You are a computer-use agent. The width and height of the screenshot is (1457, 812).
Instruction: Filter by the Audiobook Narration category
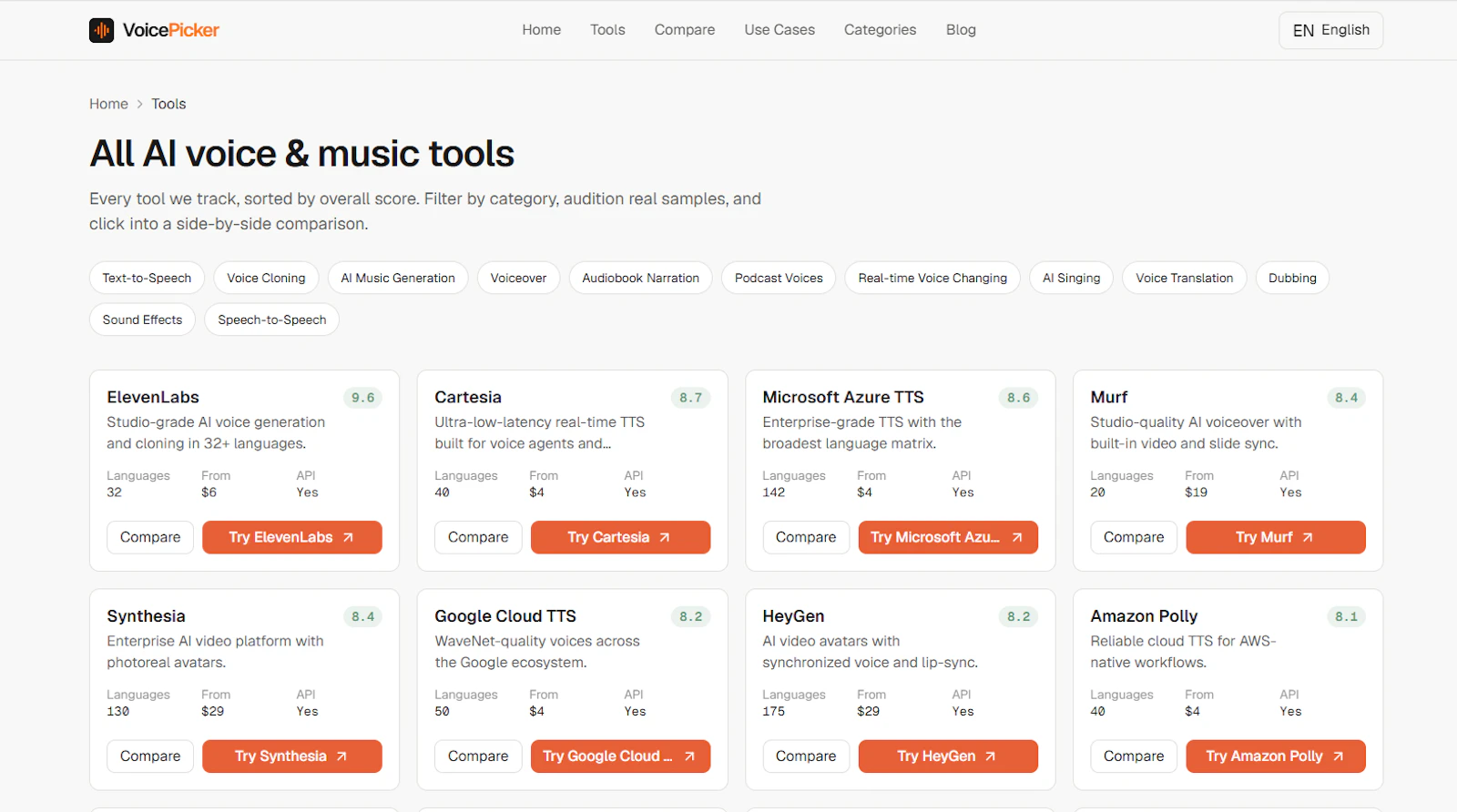(x=640, y=278)
